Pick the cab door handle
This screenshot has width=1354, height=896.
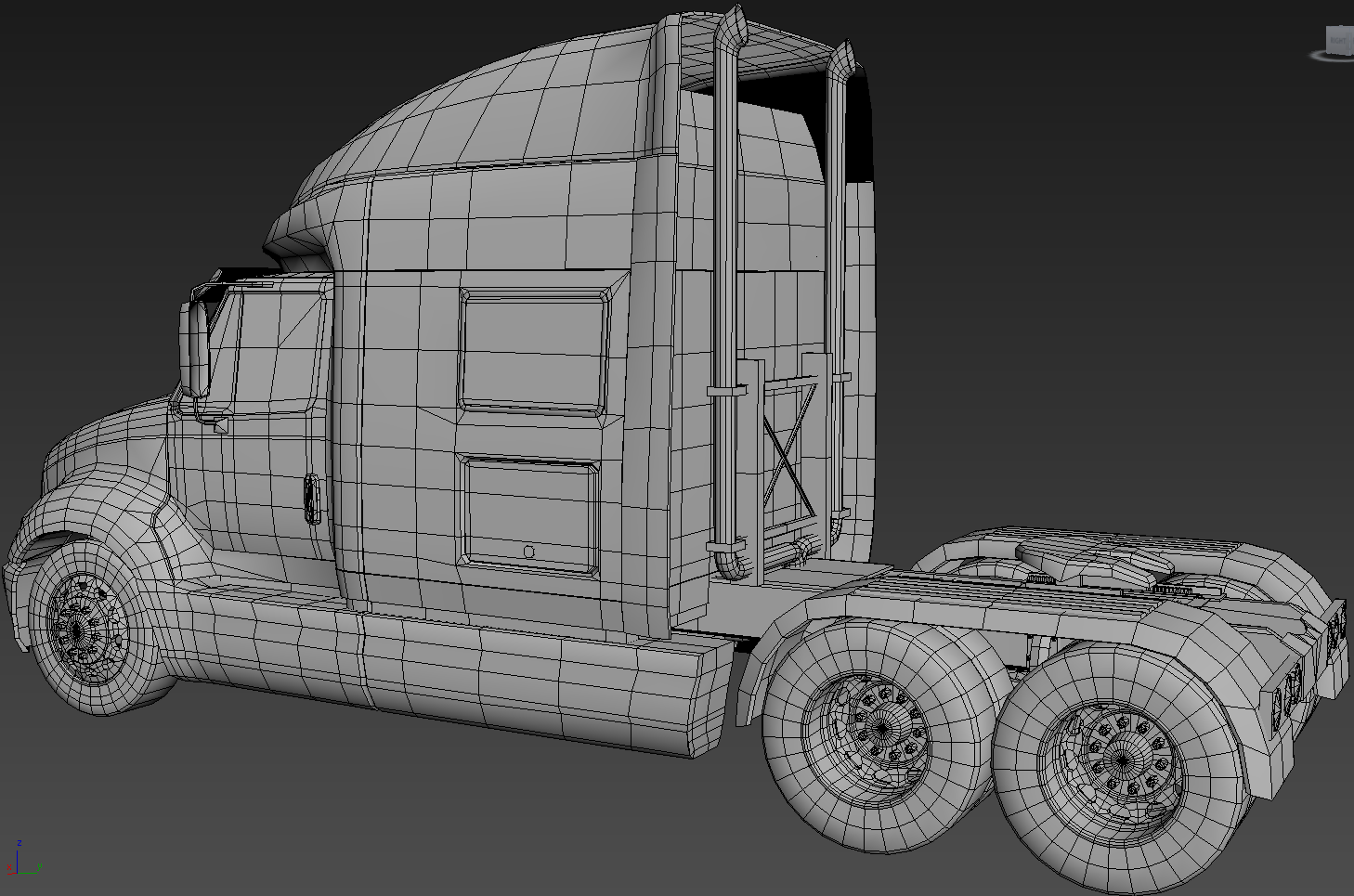(x=312, y=500)
